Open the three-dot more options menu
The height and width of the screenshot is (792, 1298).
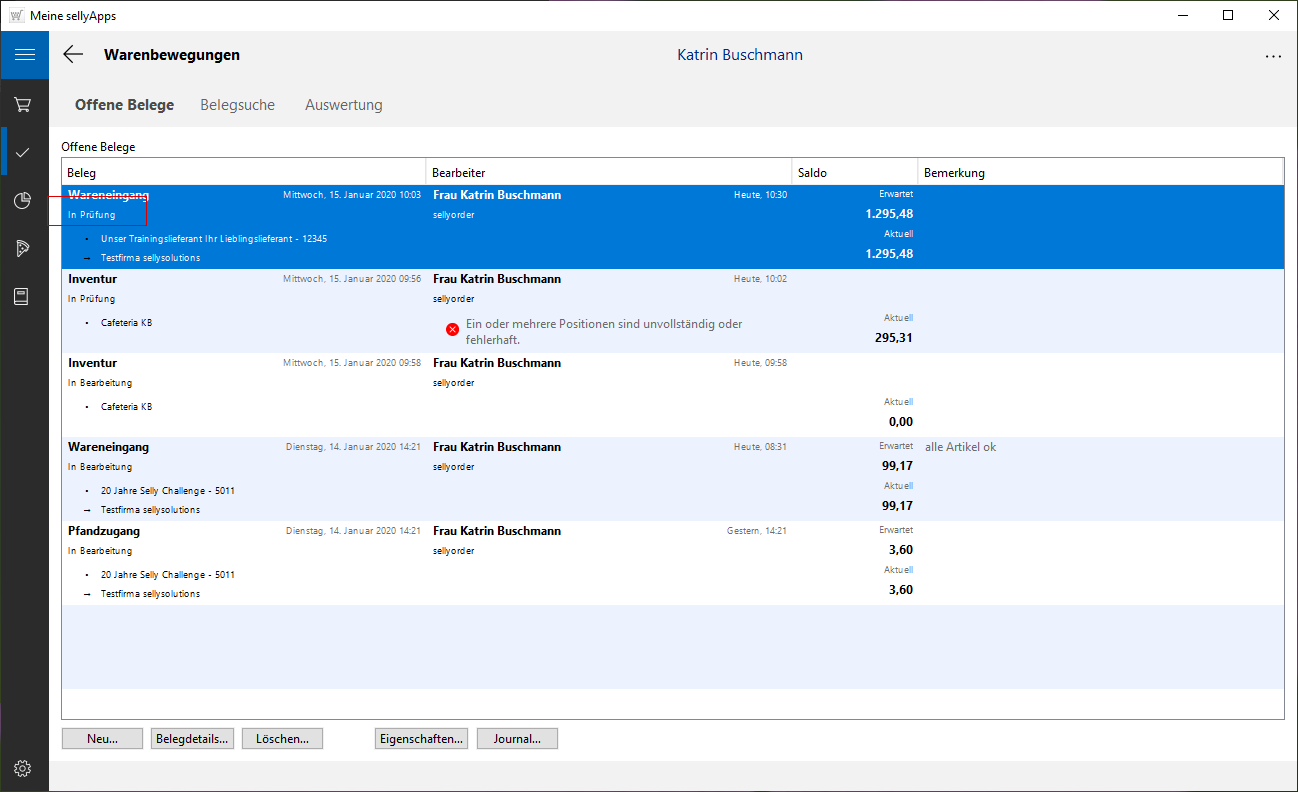[x=1272, y=57]
